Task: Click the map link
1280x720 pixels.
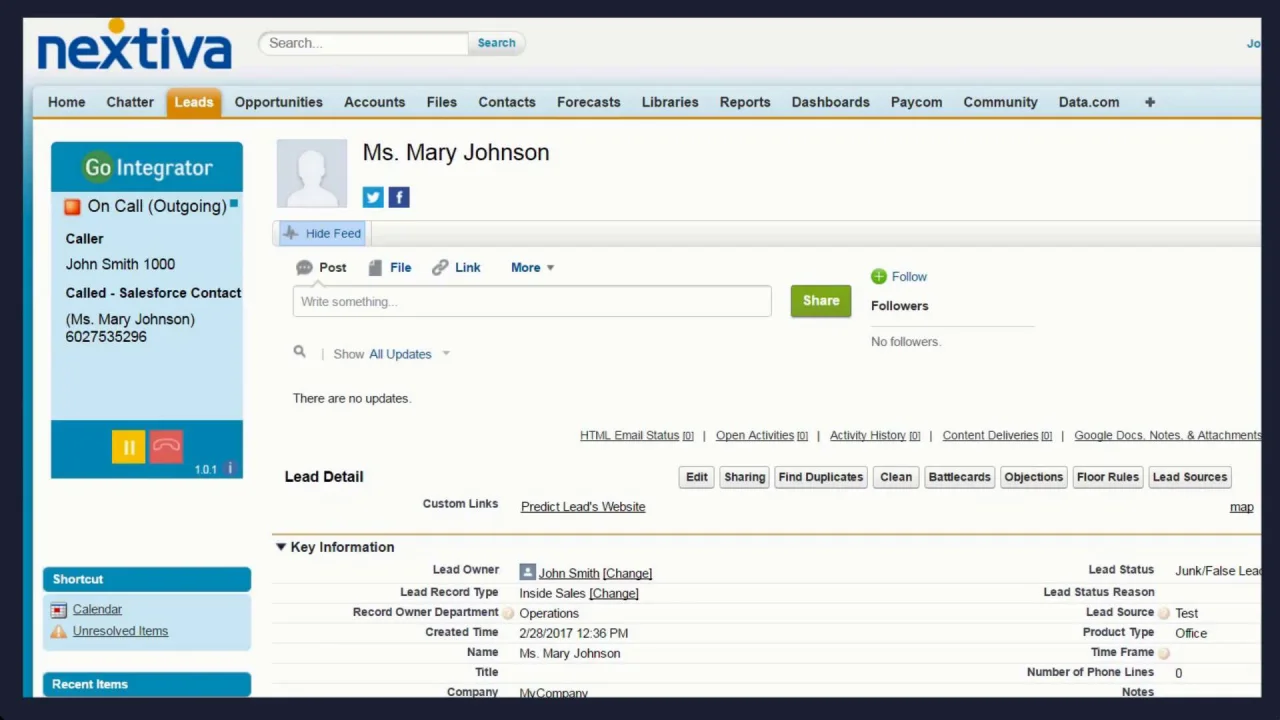Action: click(x=1241, y=507)
